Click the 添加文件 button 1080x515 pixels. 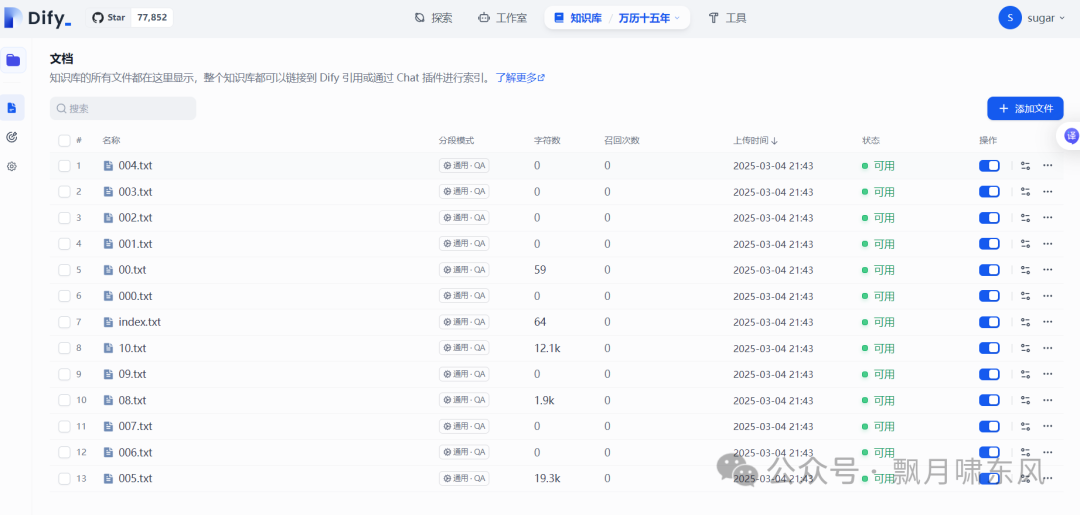(1025, 109)
